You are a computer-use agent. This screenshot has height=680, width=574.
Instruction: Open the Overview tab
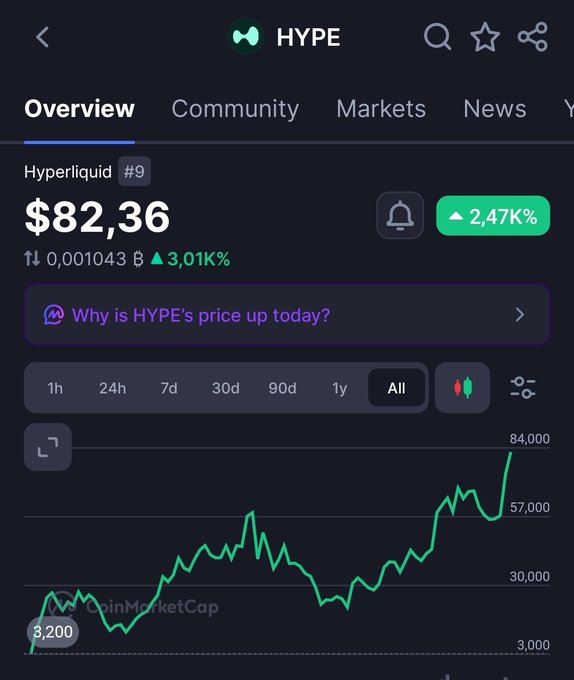coord(79,108)
